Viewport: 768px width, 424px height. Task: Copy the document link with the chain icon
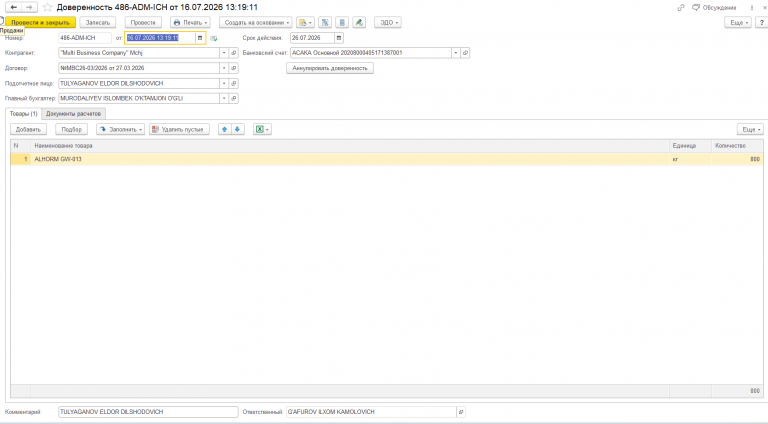point(681,7)
